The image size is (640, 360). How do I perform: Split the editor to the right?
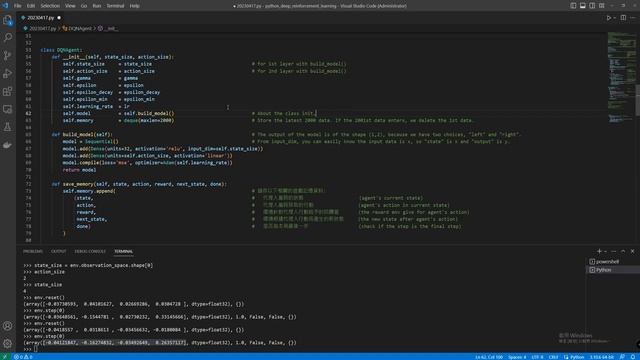tap(623, 18)
